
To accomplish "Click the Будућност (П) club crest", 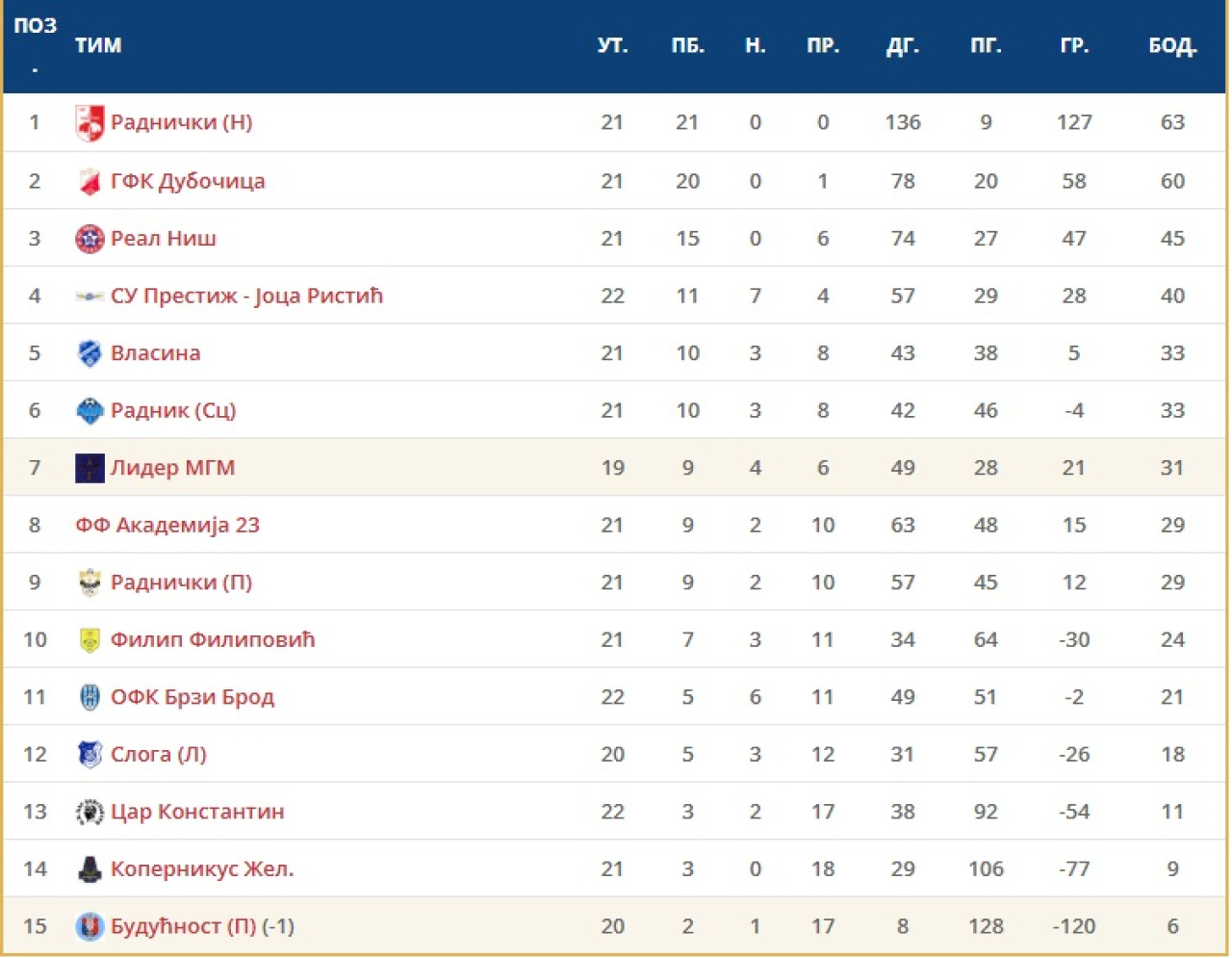I will (x=90, y=926).
